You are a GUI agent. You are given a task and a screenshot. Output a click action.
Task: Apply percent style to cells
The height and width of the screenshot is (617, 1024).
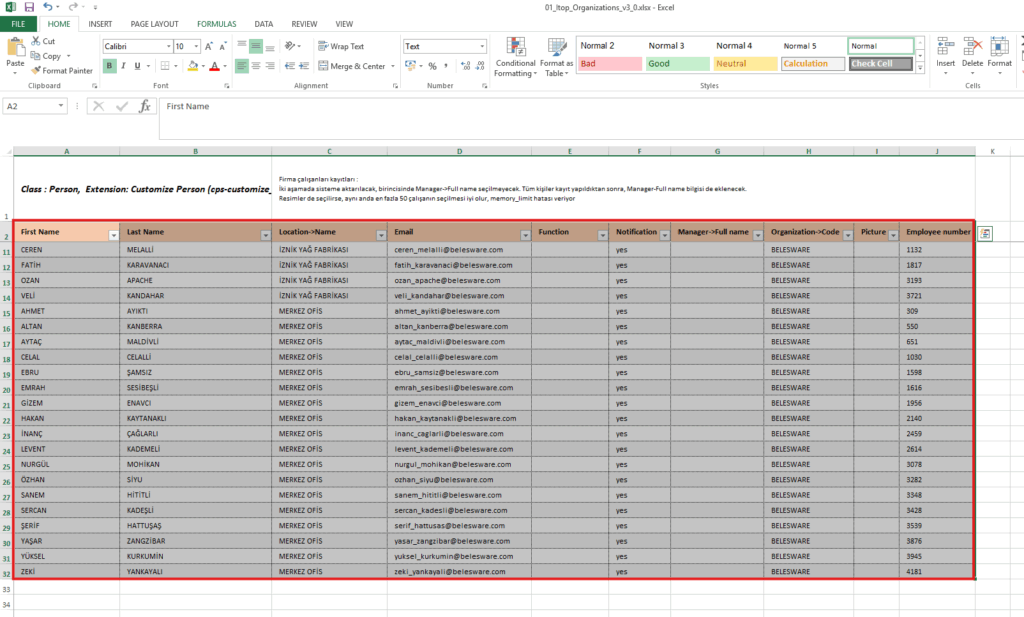click(432, 66)
